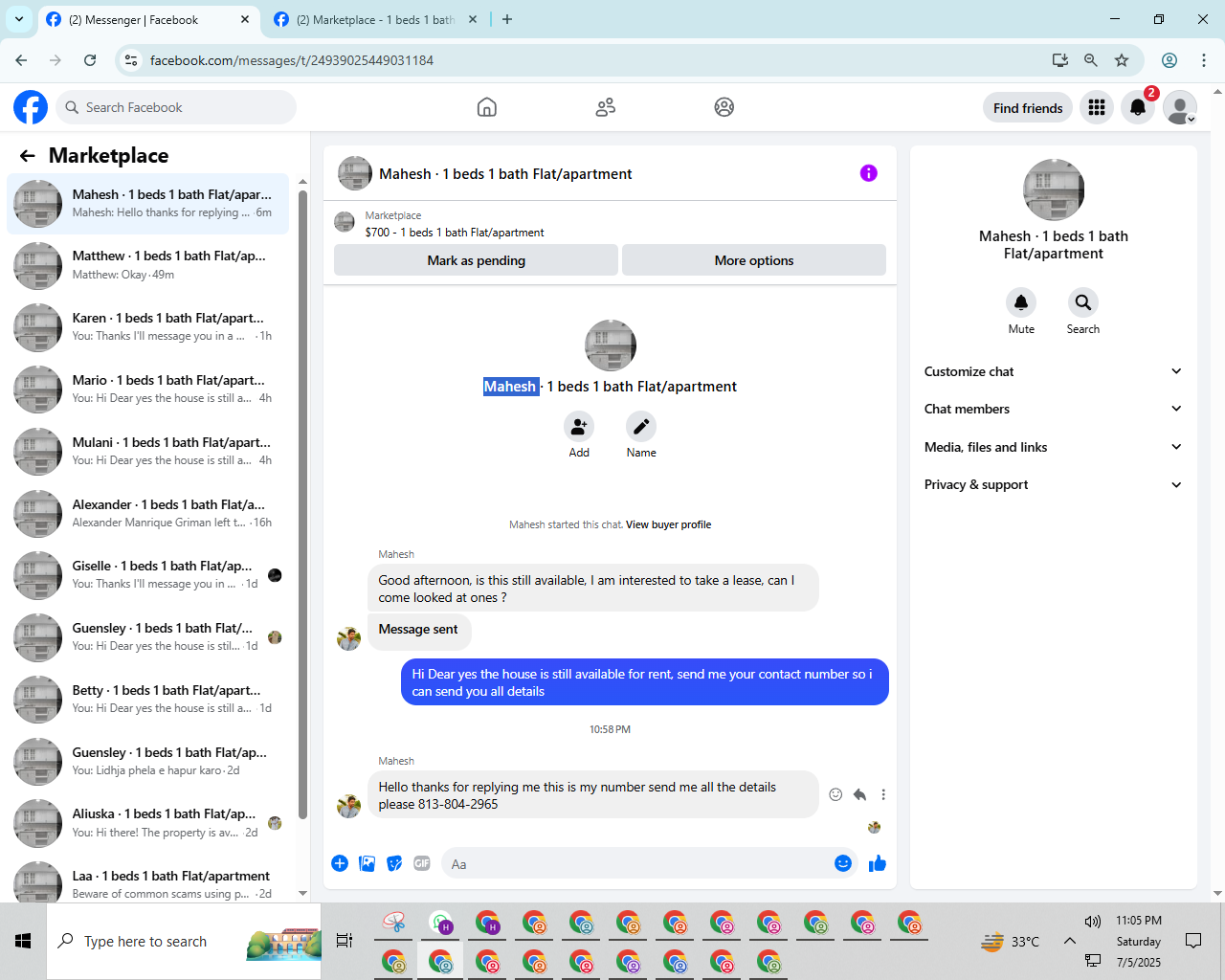Click the Search Facebook field
The width and height of the screenshot is (1225, 980).
tap(176, 107)
